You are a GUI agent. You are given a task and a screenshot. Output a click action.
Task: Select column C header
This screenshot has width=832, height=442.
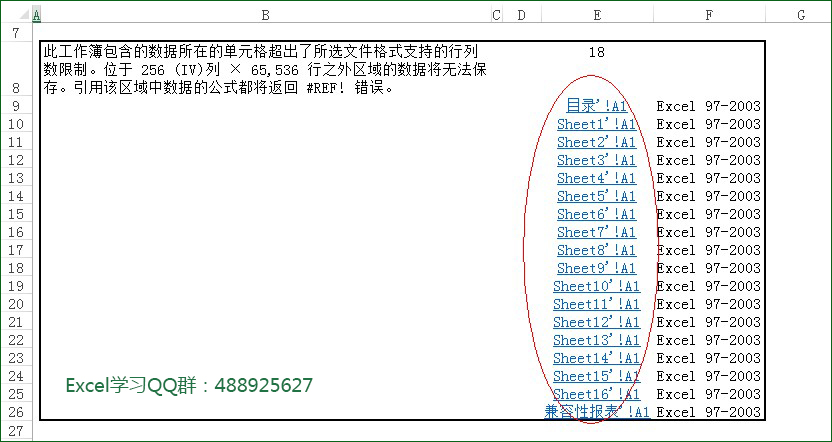pyautogui.click(x=496, y=16)
